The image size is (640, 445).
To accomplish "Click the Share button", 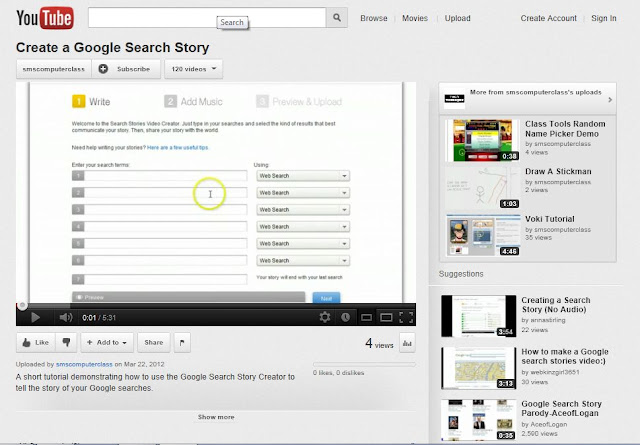I will (x=153, y=343).
